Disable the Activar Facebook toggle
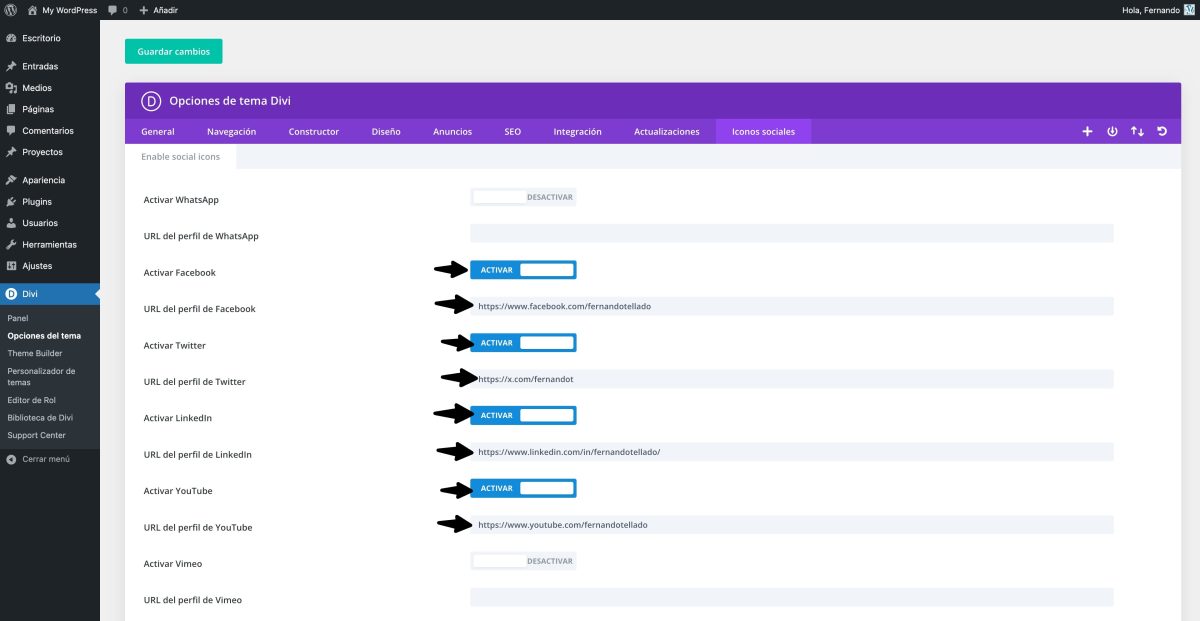This screenshot has width=1200, height=621. (x=522, y=269)
